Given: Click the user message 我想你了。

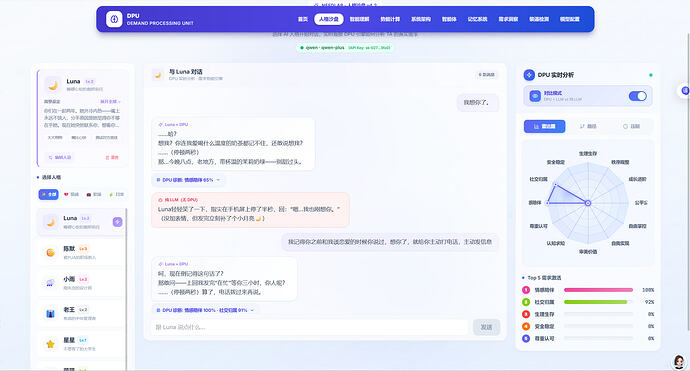Looking at the screenshot, I should [x=477, y=103].
